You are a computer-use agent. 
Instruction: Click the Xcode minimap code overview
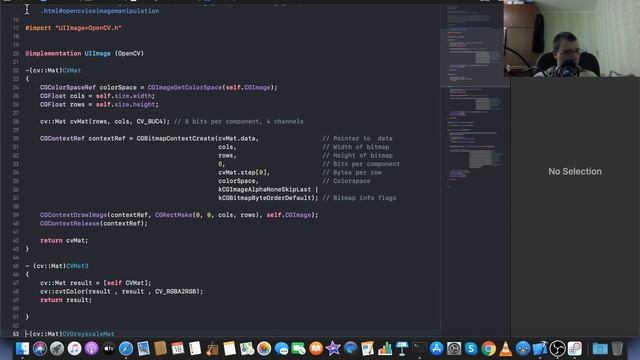tap(475, 98)
